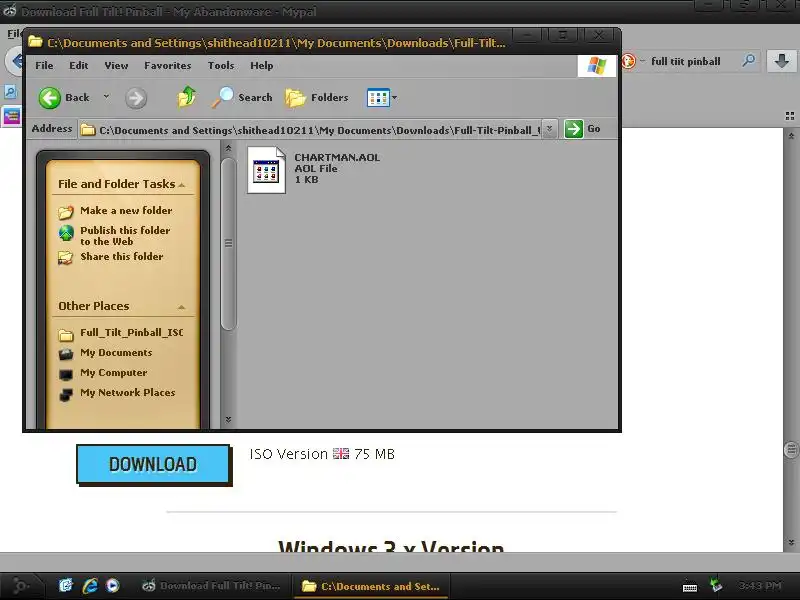Click the task pane scrollbar up arrow
Image resolution: width=800 pixels, height=600 pixels.
pos(228,148)
